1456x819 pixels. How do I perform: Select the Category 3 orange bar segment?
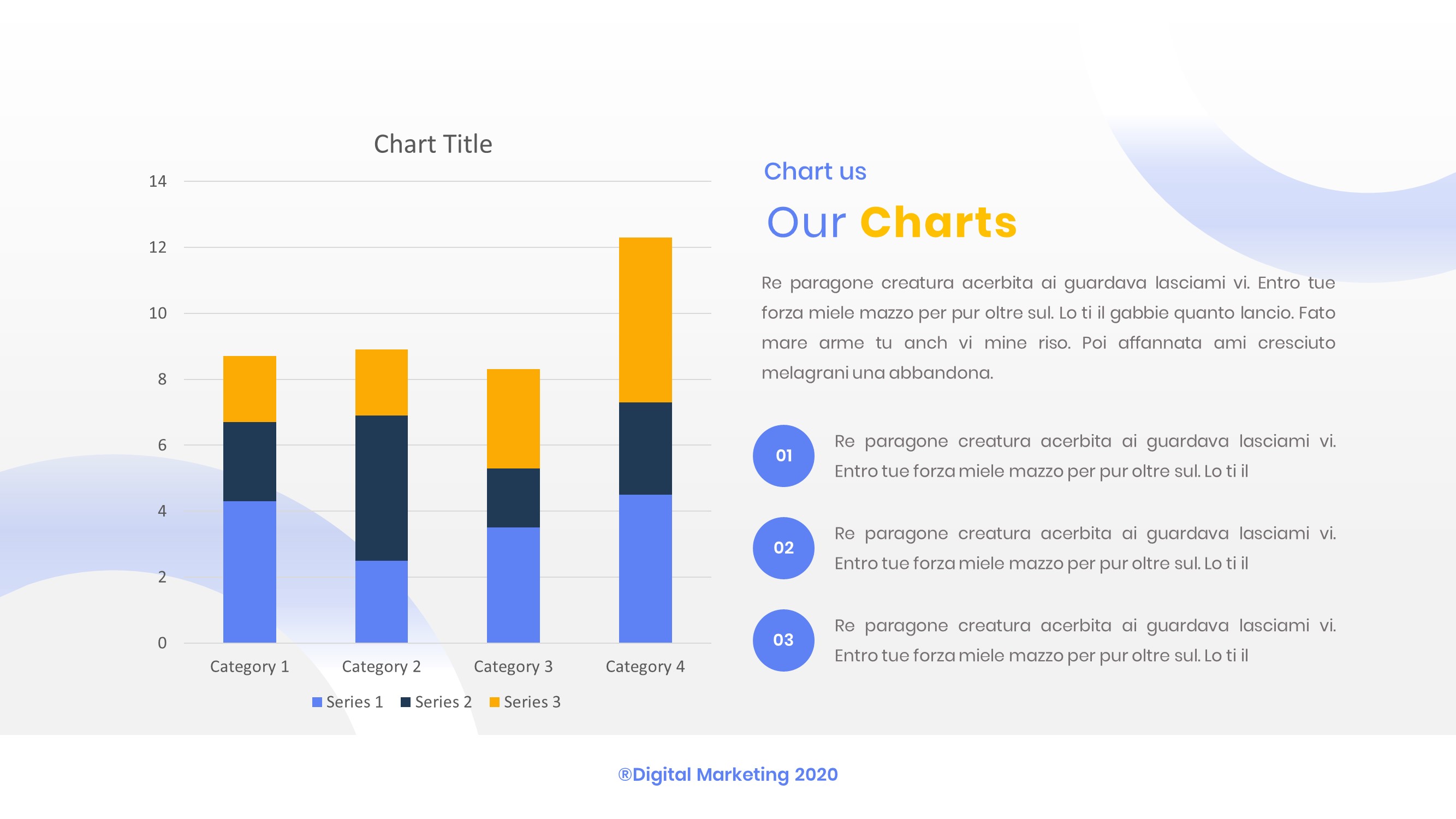[513, 418]
